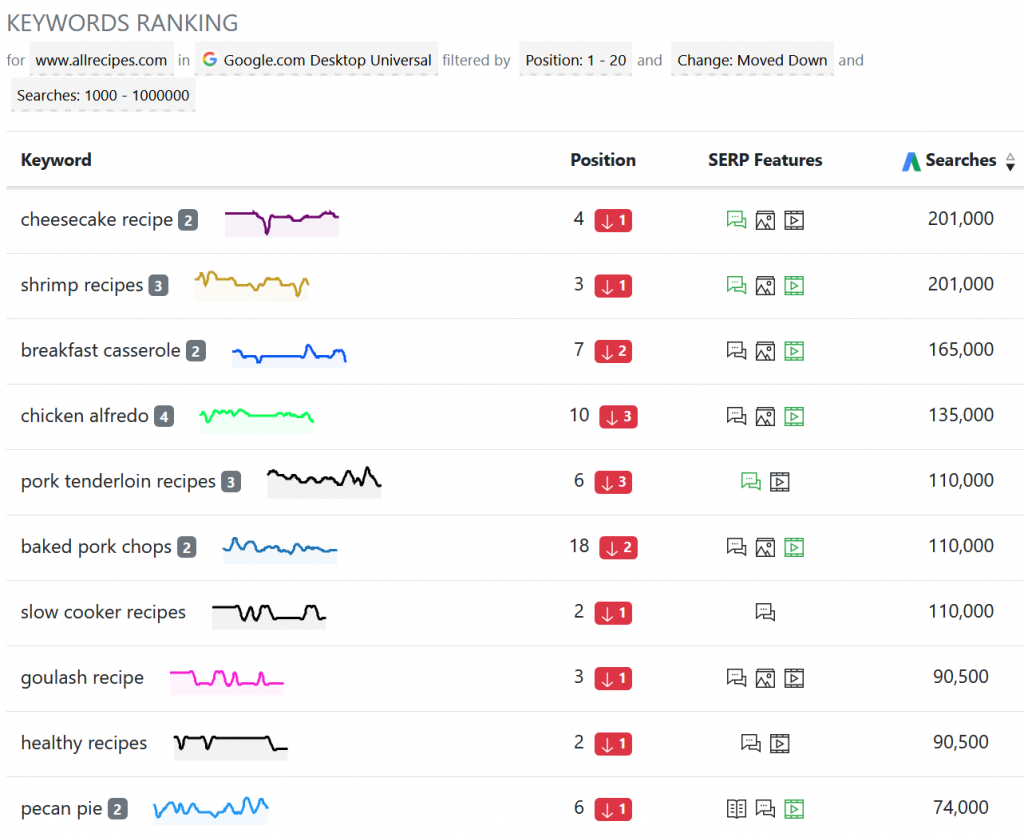
Task: Click the red down-2 badge for breakfast casserole
Action: point(613,351)
